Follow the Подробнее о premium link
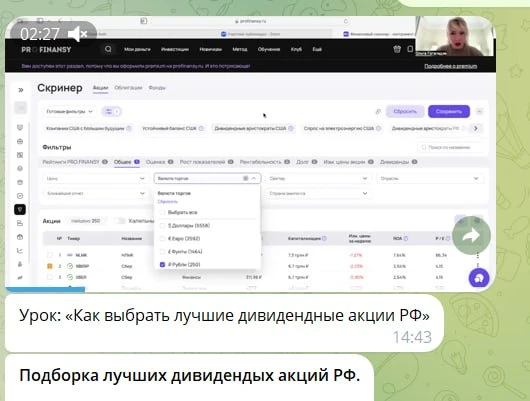This screenshot has height=401, width=530. pyautogui.click(x=451, y=66)
